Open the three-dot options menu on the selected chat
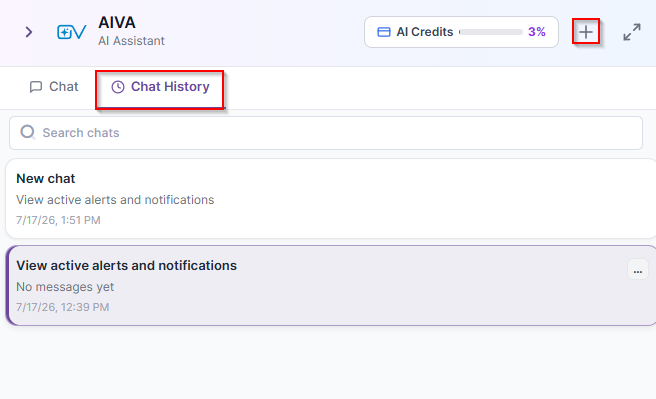Viewport: 656px width, 399px height. 638,269
